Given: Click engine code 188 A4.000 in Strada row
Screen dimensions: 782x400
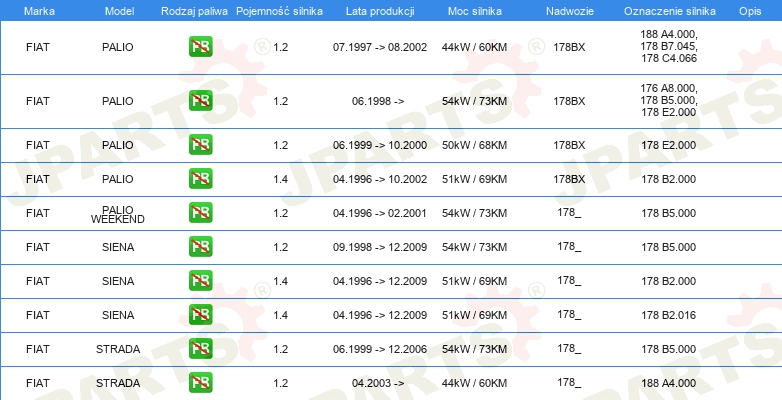Looking at the screenshot, I should click(669, 383).
